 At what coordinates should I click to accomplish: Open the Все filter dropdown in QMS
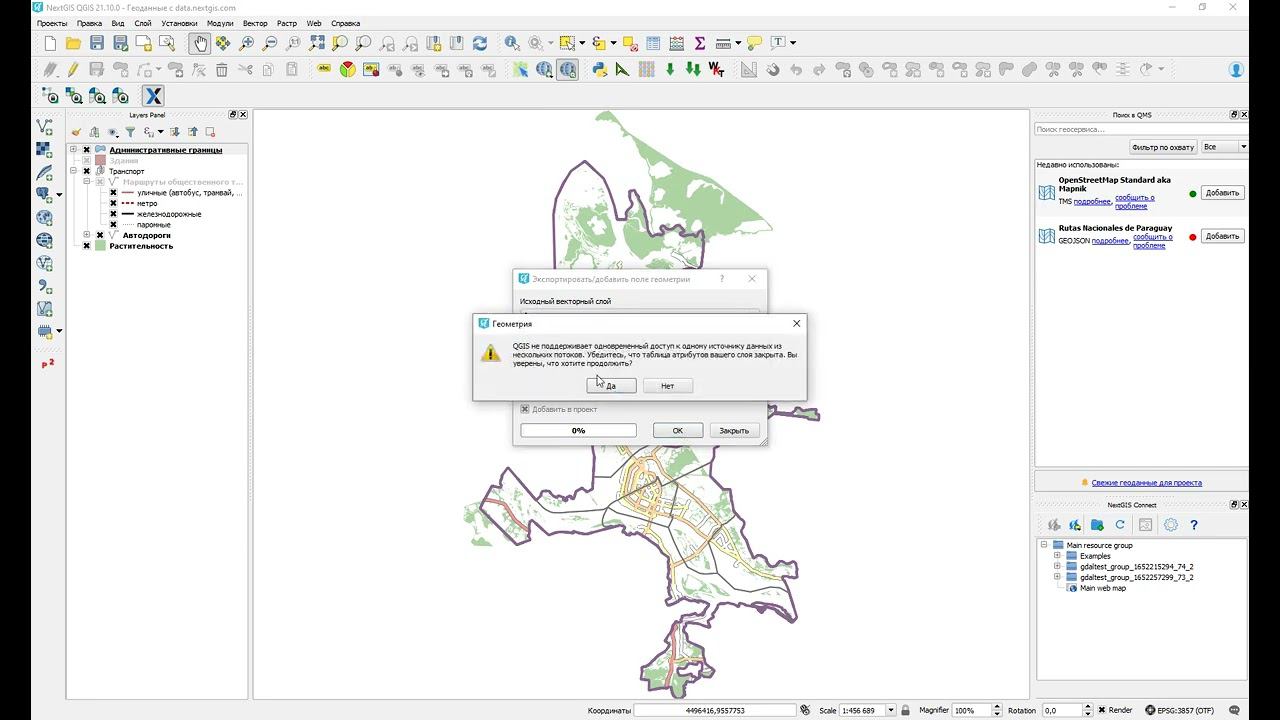(x=1224, y=147)
